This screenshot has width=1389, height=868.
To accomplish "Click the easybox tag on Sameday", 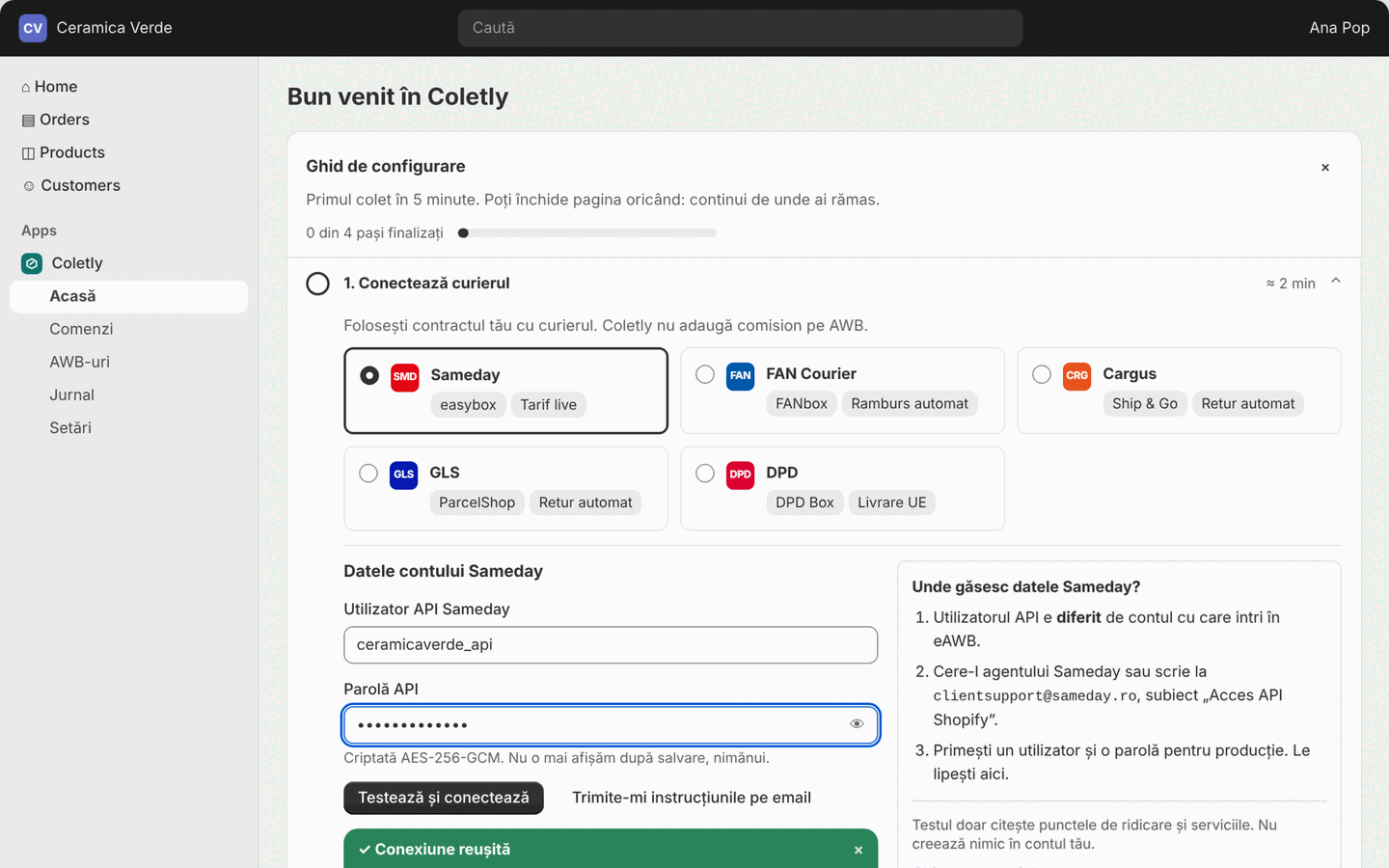I will [x=468, y=405].
